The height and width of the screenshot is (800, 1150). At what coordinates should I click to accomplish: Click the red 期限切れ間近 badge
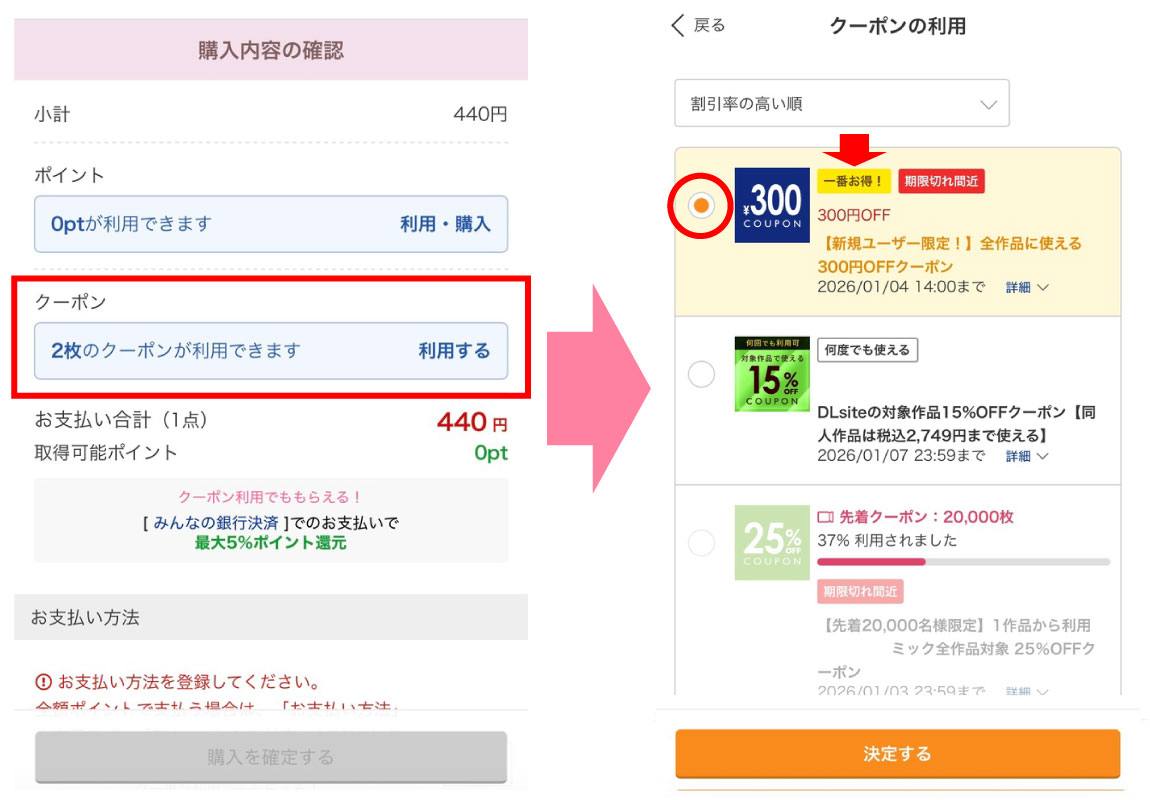[941, 181]
